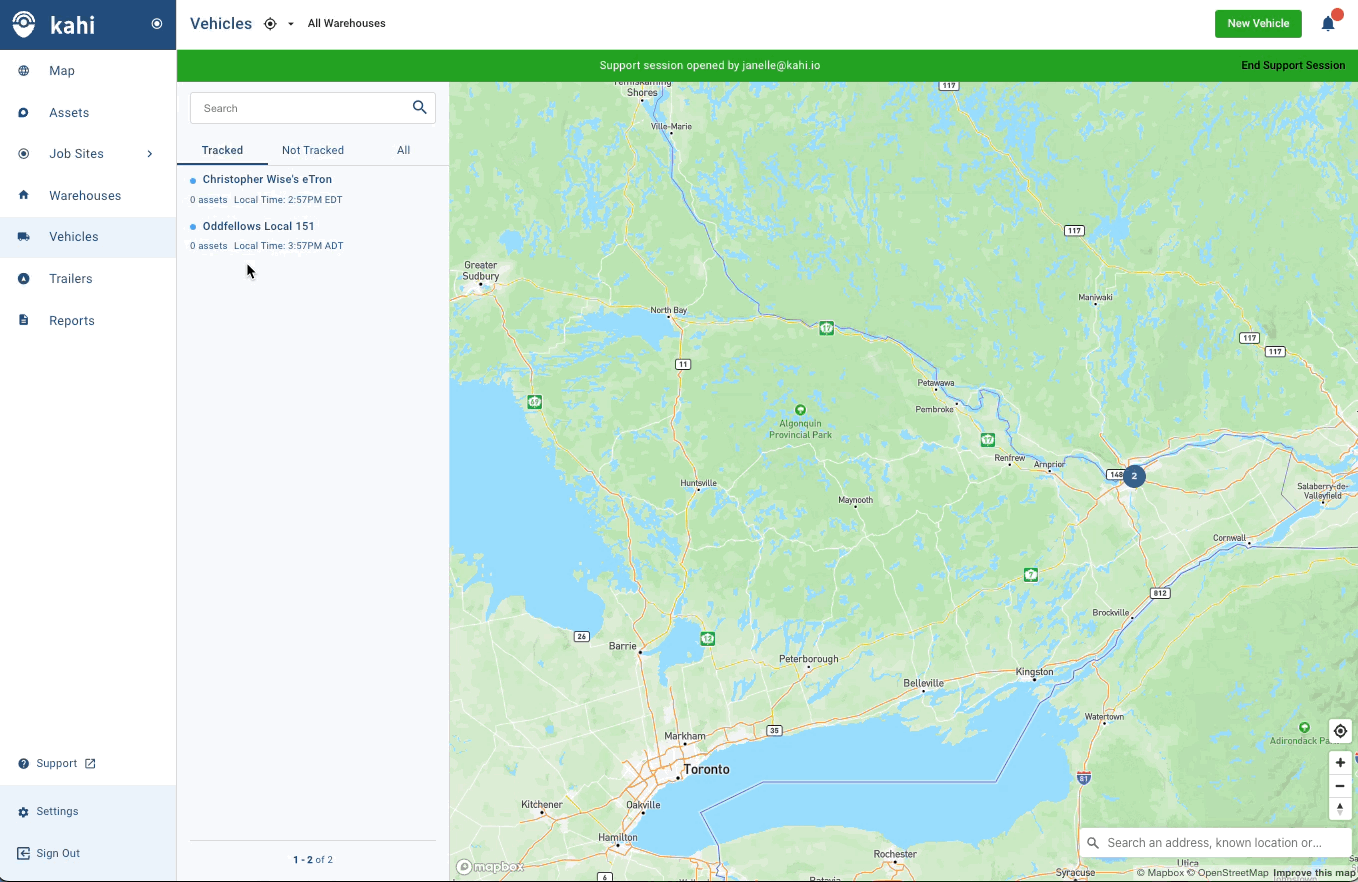
Task: Open the Improve this map link
Action: tap(1314, 874)
